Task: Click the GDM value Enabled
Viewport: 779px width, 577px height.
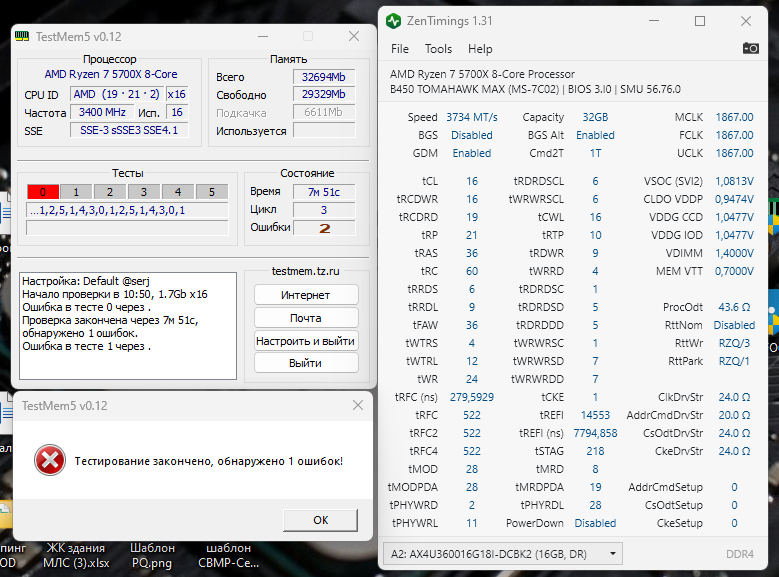Action: coord(471,153)
